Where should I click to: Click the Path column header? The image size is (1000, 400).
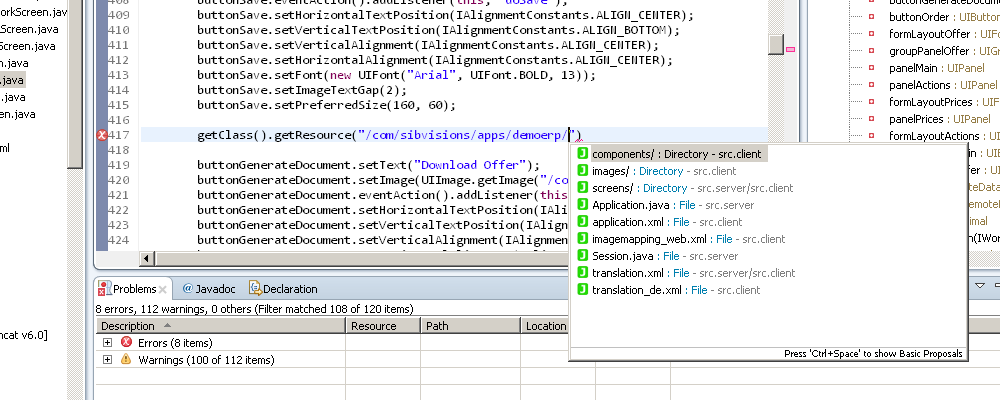471,326
